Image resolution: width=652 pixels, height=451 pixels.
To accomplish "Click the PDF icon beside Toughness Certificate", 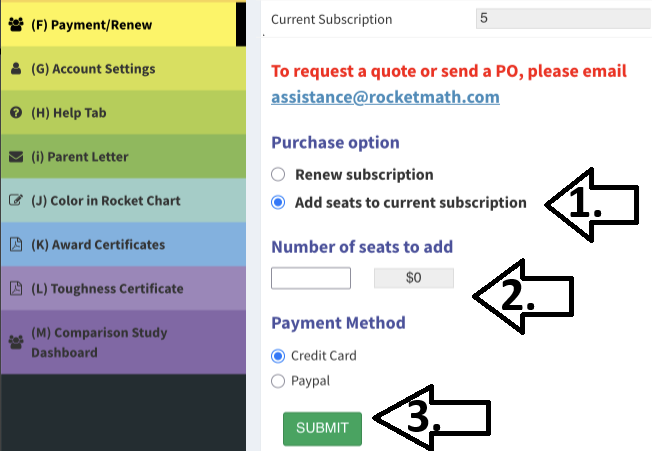I will coord(15,289).
